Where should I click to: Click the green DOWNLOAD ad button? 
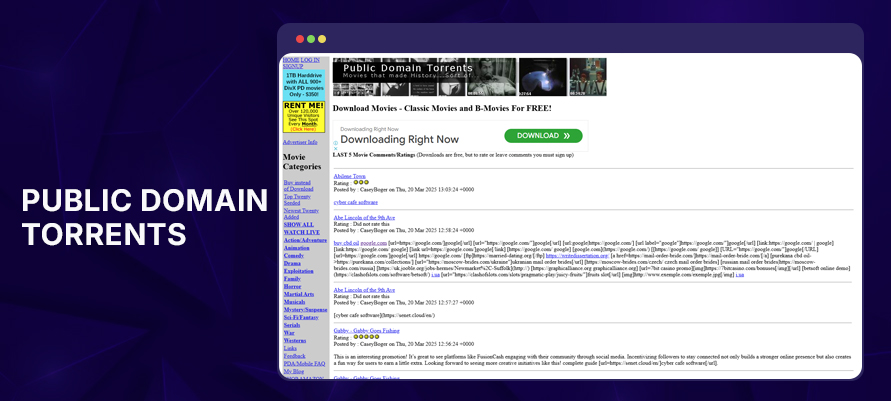click(x=542, y=136)
